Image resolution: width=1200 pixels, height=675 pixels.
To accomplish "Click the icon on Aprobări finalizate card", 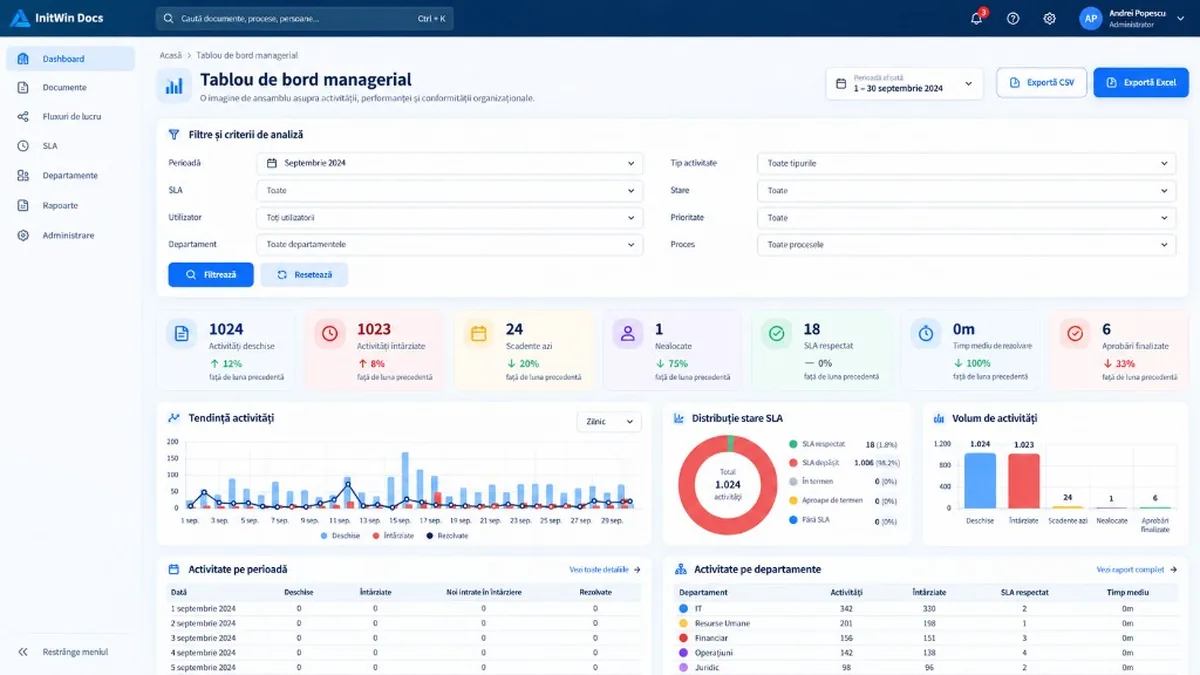I will pyautogui.click(x=1075, y=334).
